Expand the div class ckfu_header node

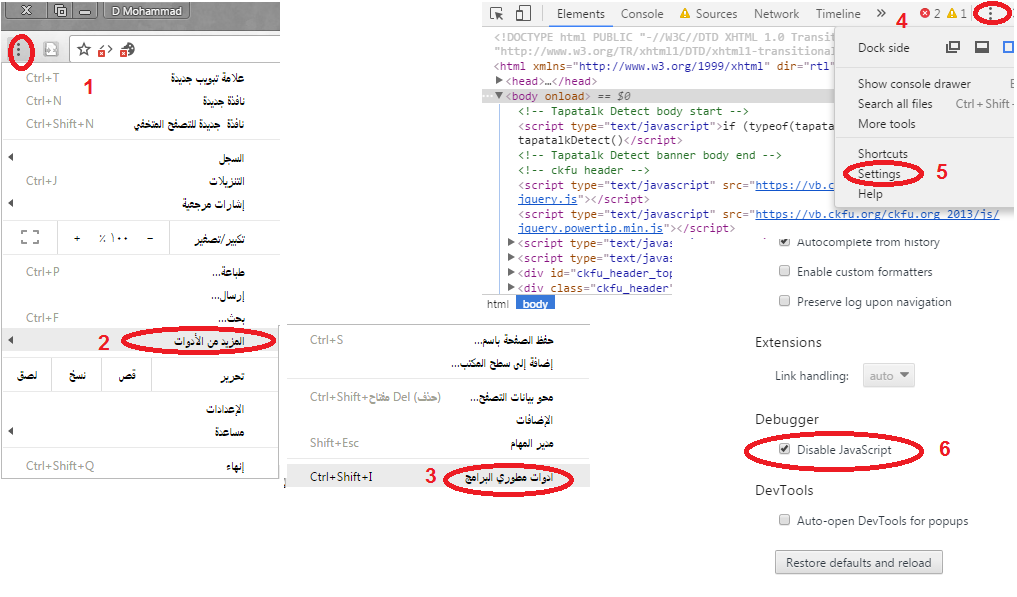click(x=511, y=287)
